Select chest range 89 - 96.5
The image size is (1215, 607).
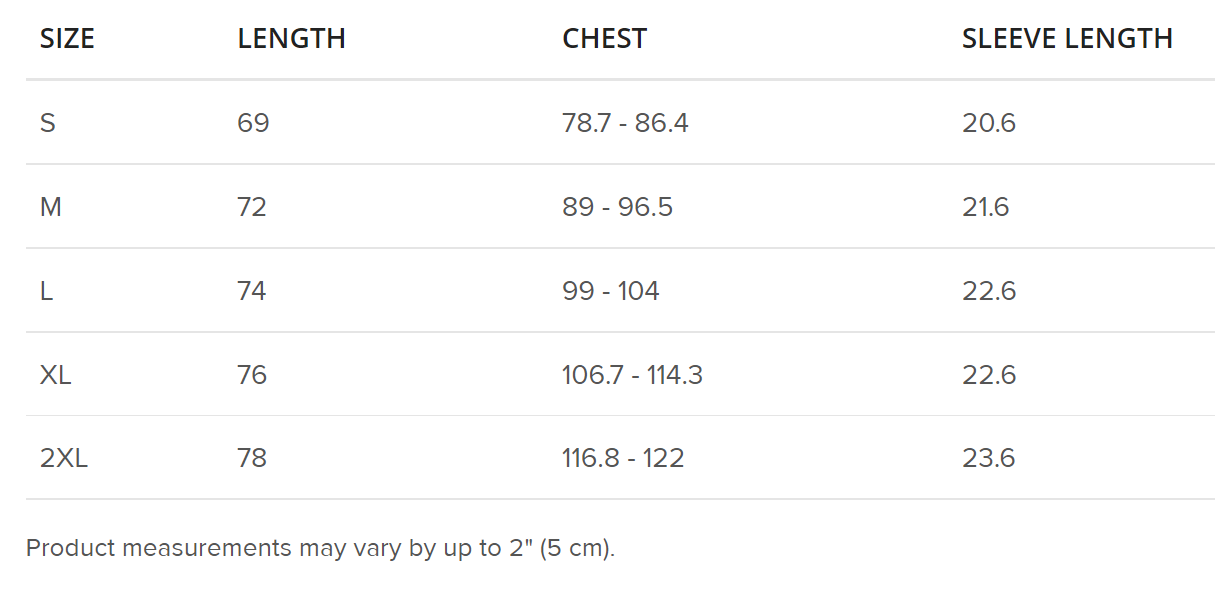(617, 207)
